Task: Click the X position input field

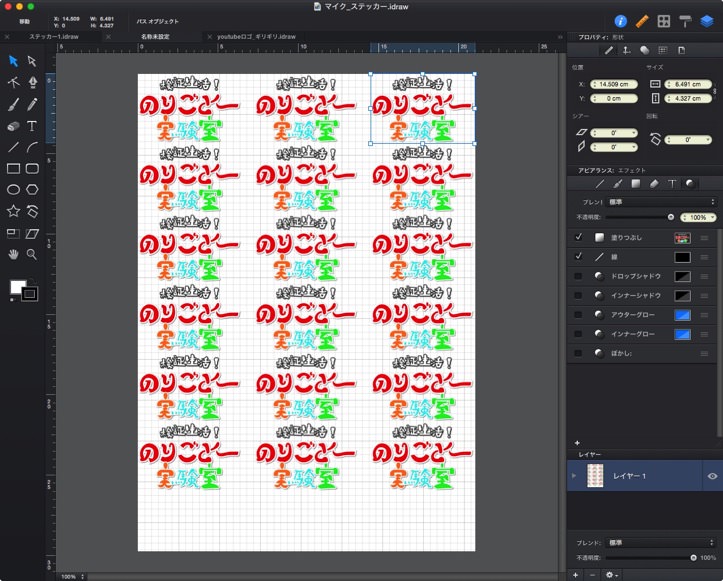Action: click(613, 84)
